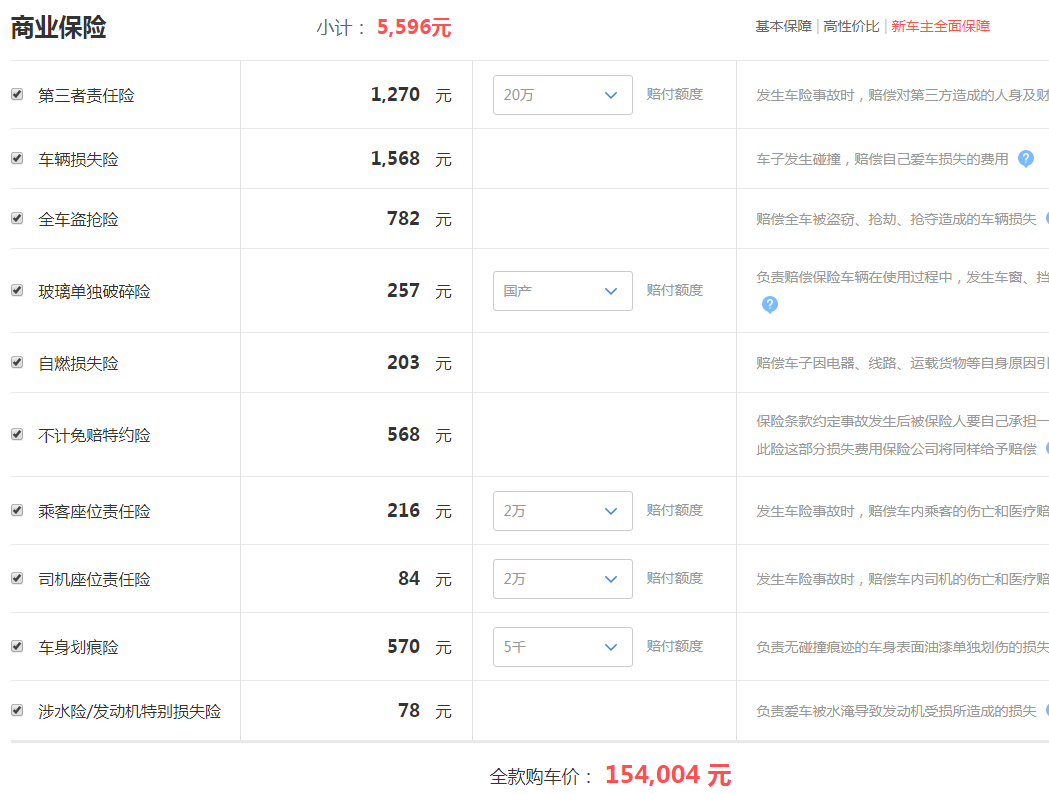This screenshot has width=1049, height=794.
Task: Open the 国产 glass type dropdown
Action: pyautogui.click(x=563, y=291)
